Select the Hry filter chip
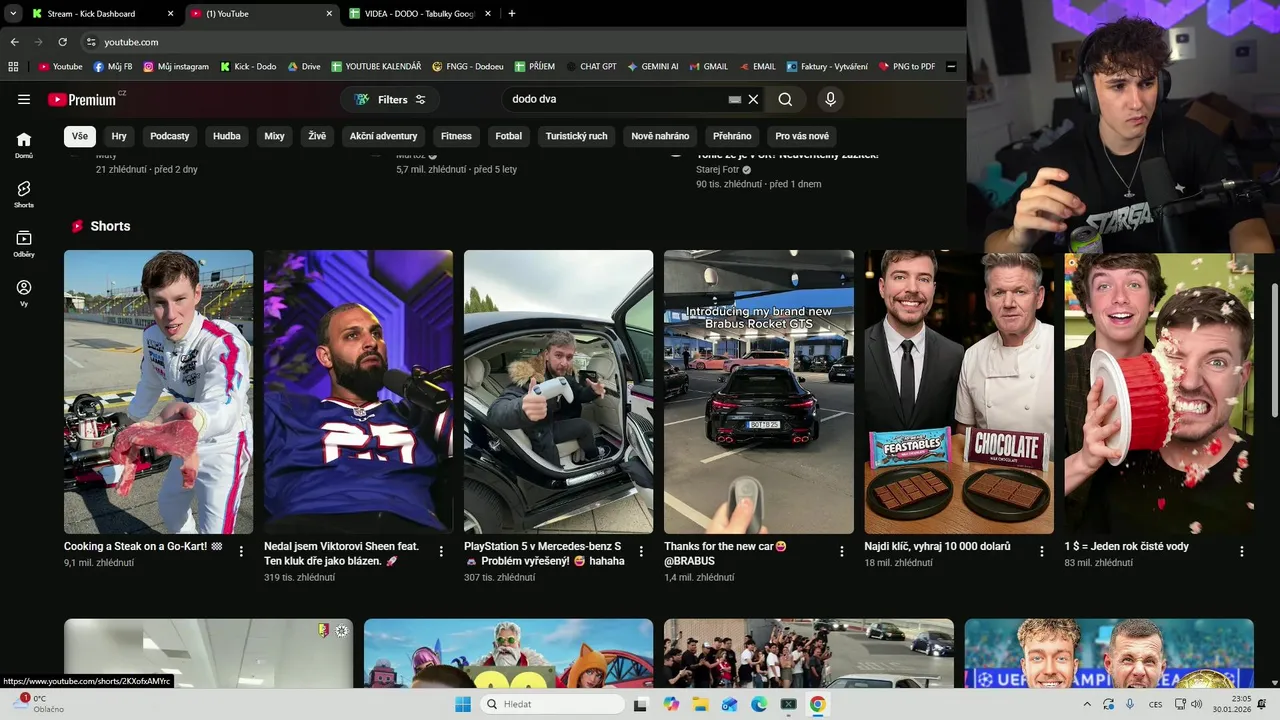 (119, 136)
